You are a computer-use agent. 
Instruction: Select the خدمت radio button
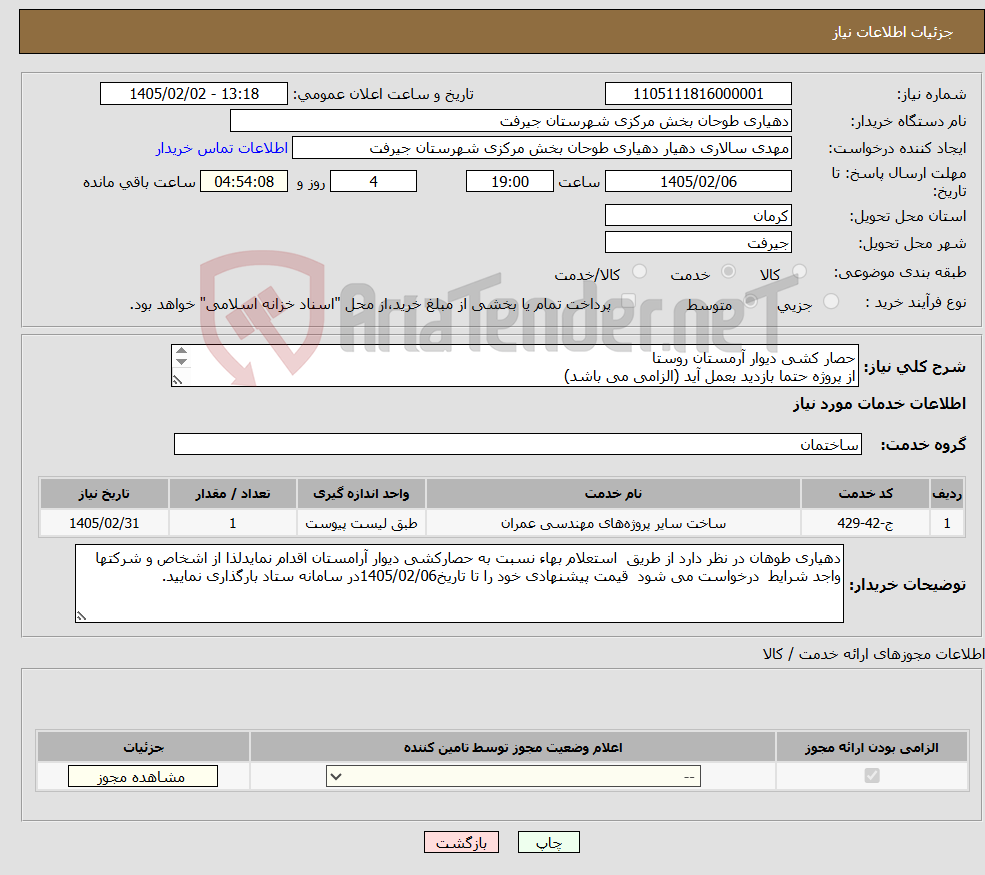[728, 271]
